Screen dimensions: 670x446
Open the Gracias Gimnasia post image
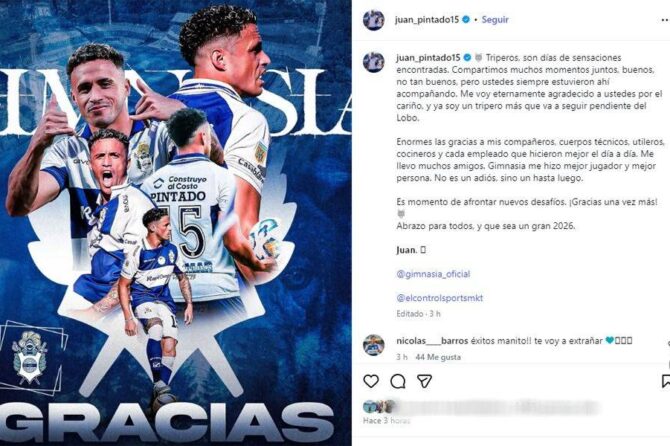coord(176,223)
